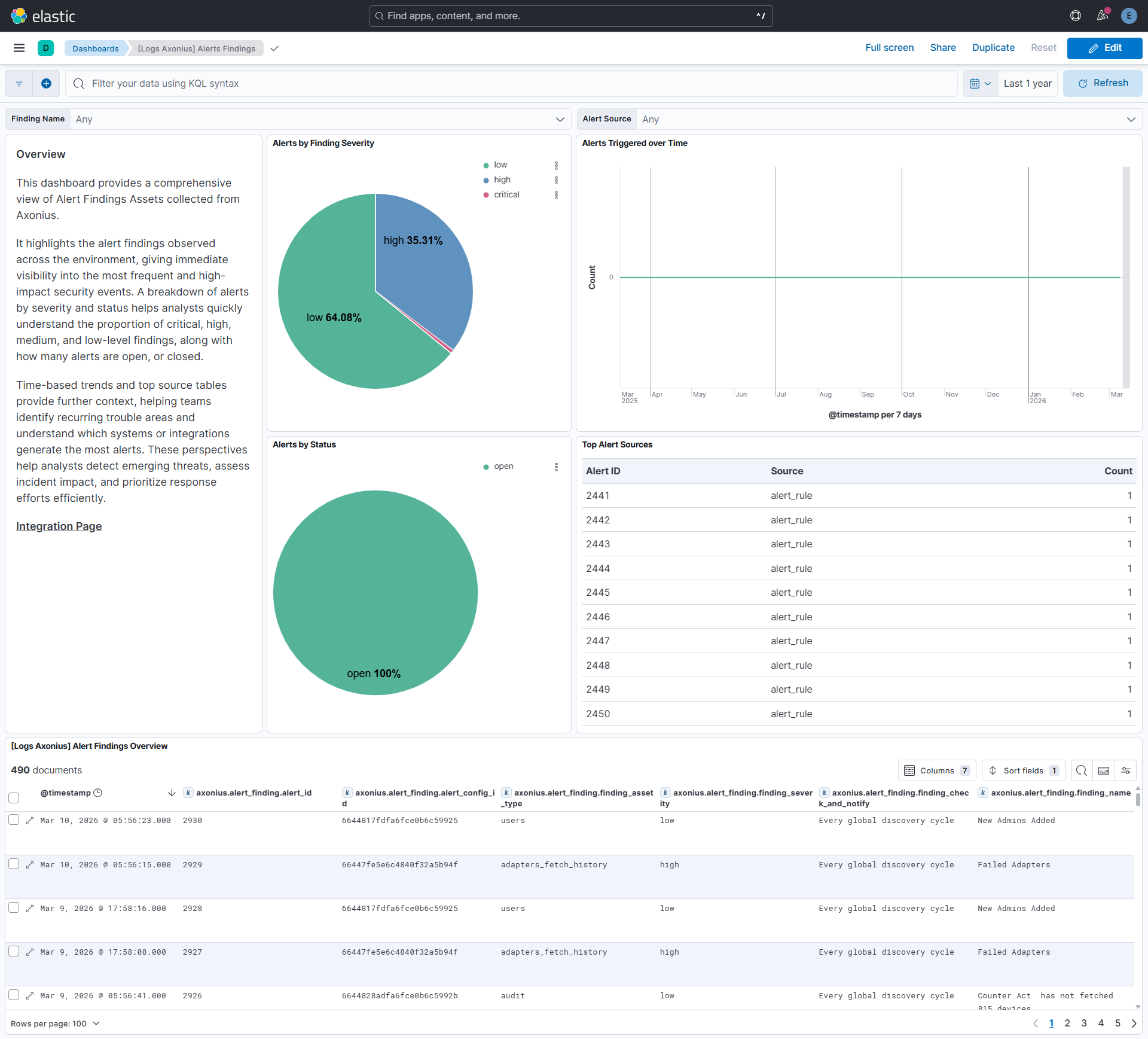The width and height of the screenshot is (1148, 1039).
Task: Open the help menu lifebuoy icon
Action: (1076, 16)
